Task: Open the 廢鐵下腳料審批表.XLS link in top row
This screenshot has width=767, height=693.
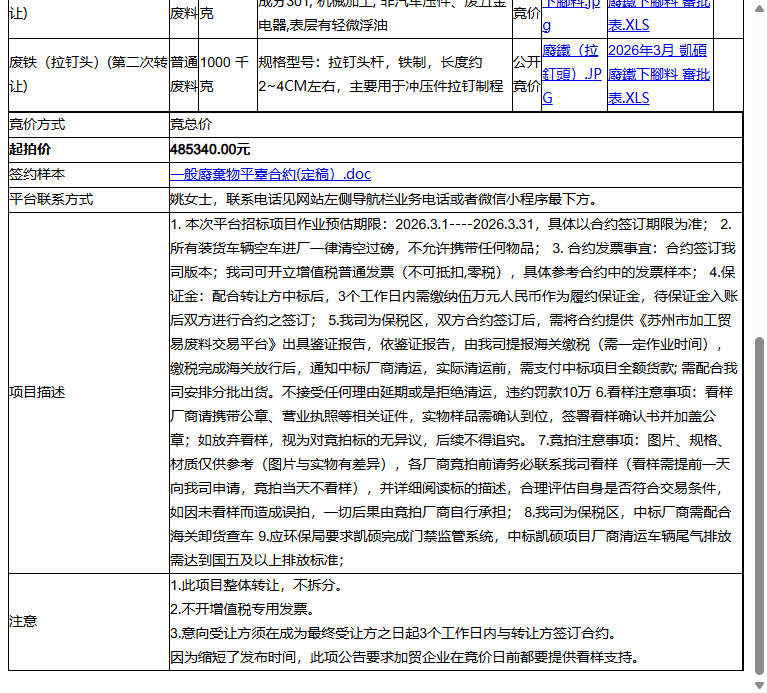Action: point(659,14)
